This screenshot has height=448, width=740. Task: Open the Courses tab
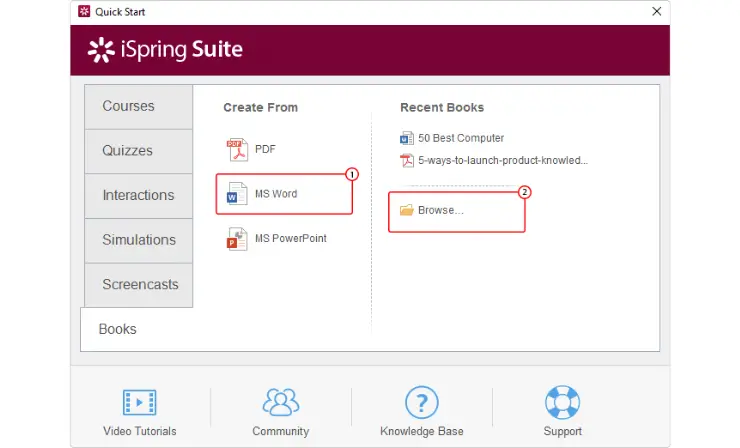(x=138, y=107)
